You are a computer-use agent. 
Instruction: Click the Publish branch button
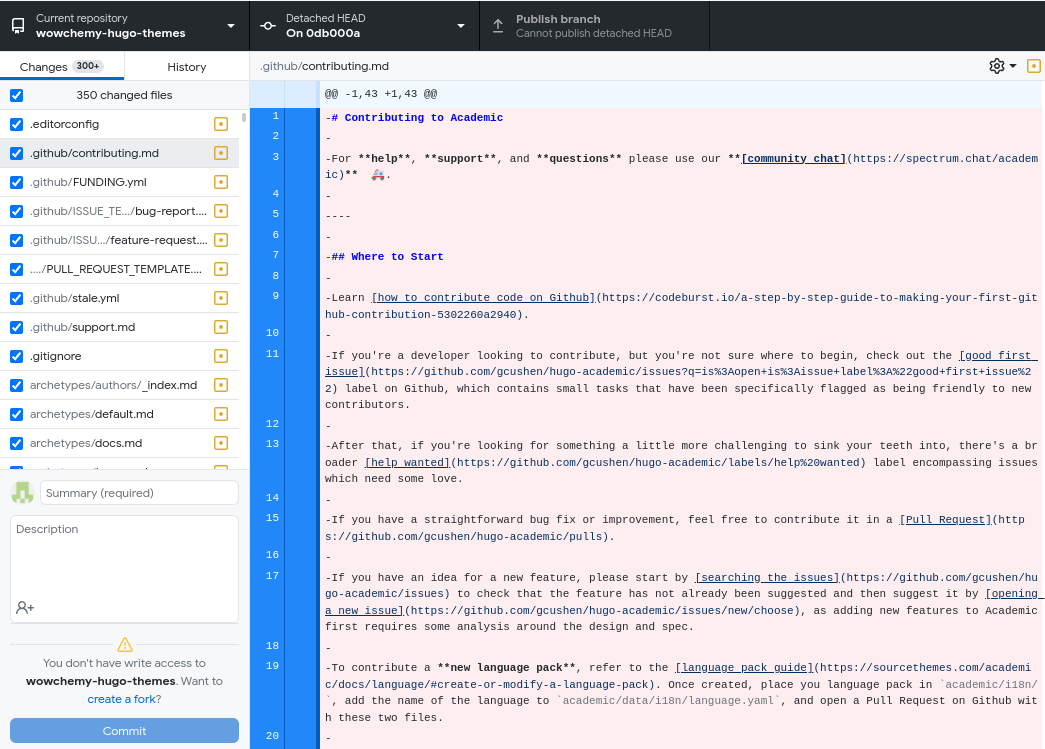(x=594, y=26)
